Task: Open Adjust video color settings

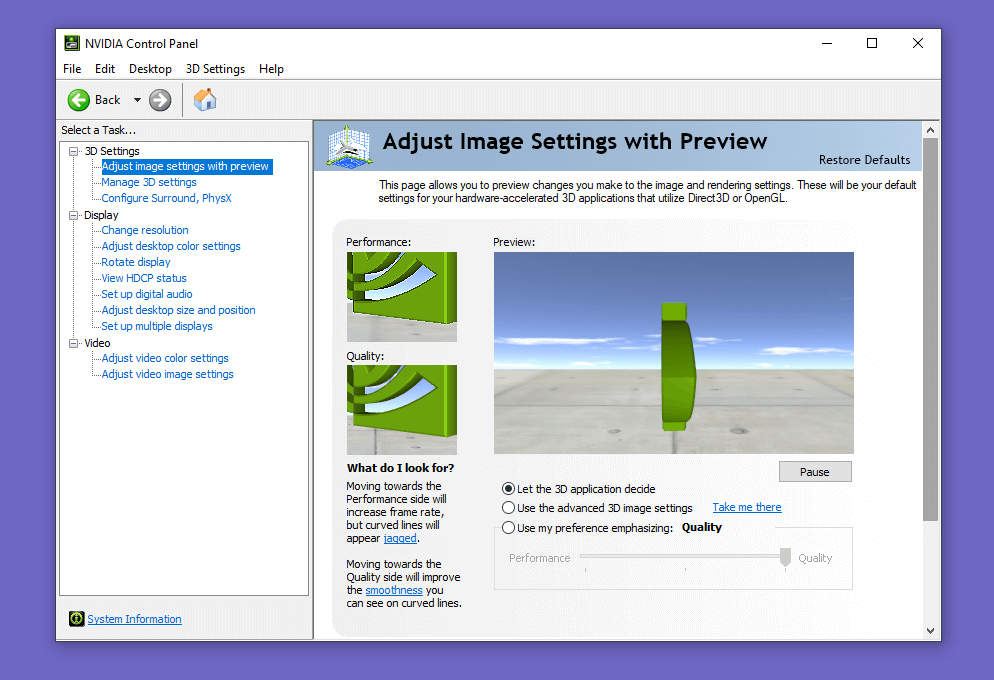Action: coord(165,358)
